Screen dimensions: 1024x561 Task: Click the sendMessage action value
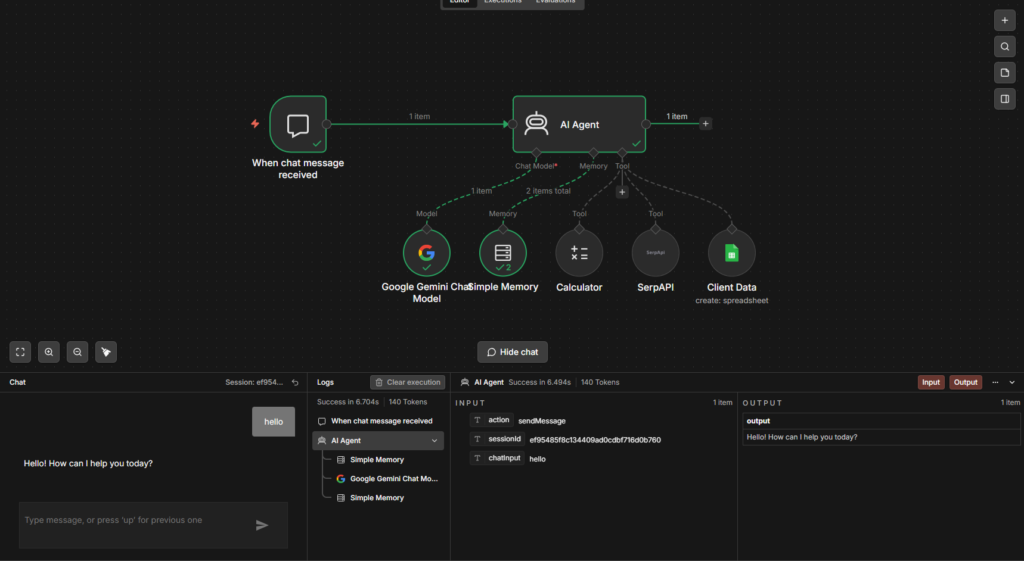(542, 421)
